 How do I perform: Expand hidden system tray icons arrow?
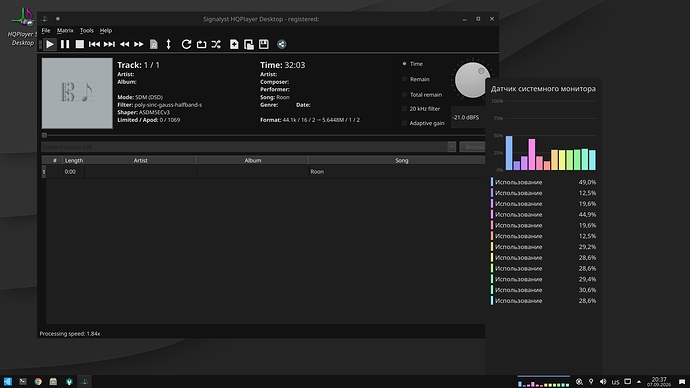[639, 382]
